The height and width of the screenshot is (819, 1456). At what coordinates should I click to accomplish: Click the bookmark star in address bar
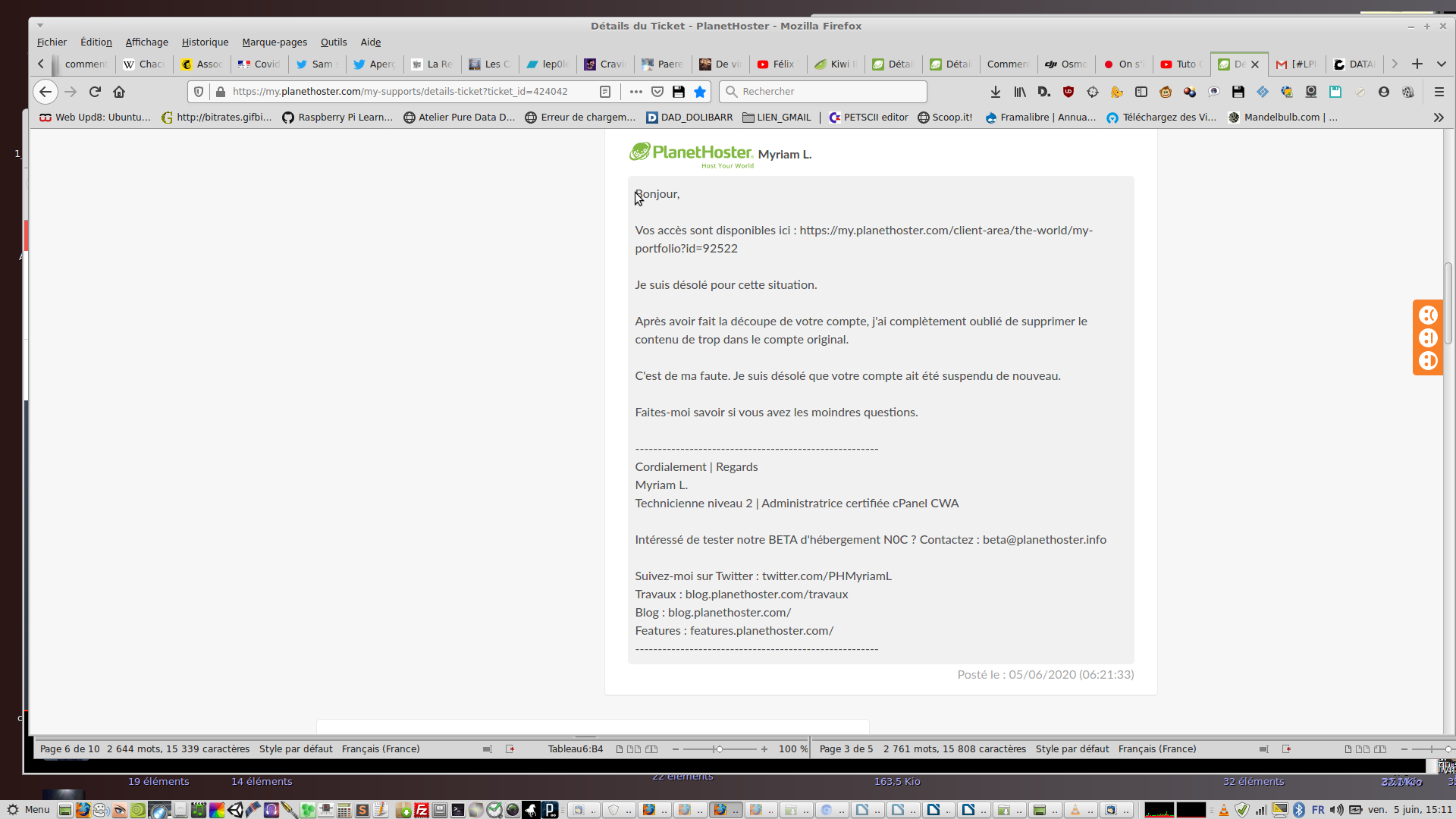point(700,92)
